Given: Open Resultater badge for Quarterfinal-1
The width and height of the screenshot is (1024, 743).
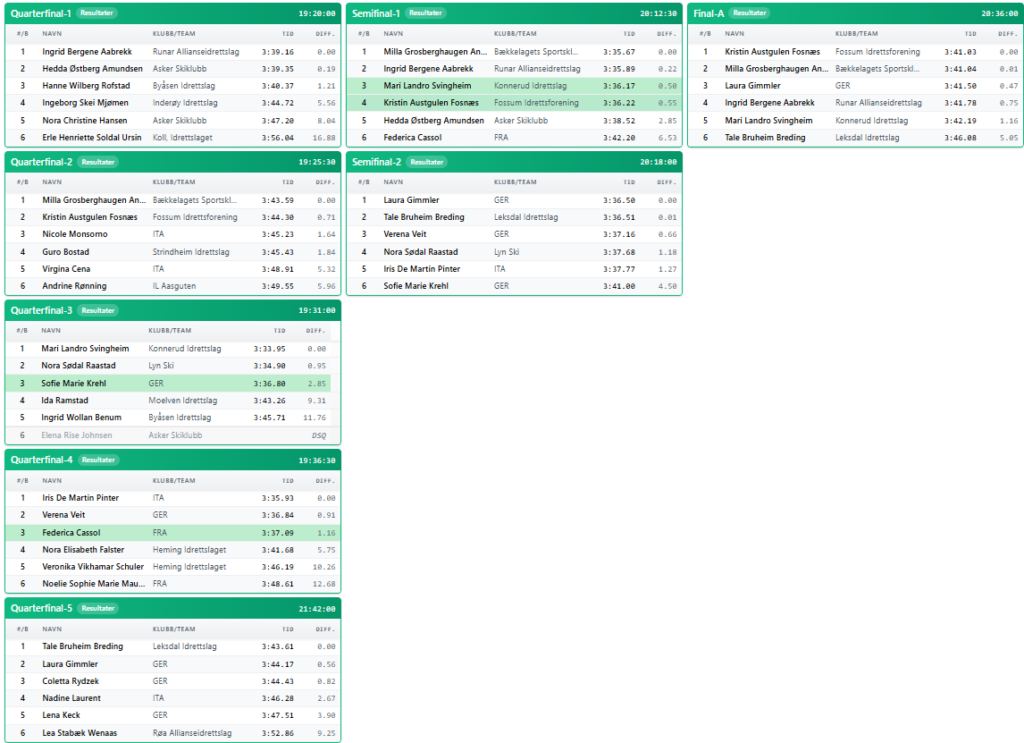Looking at the screenshot, I should [x=97, y=13].
